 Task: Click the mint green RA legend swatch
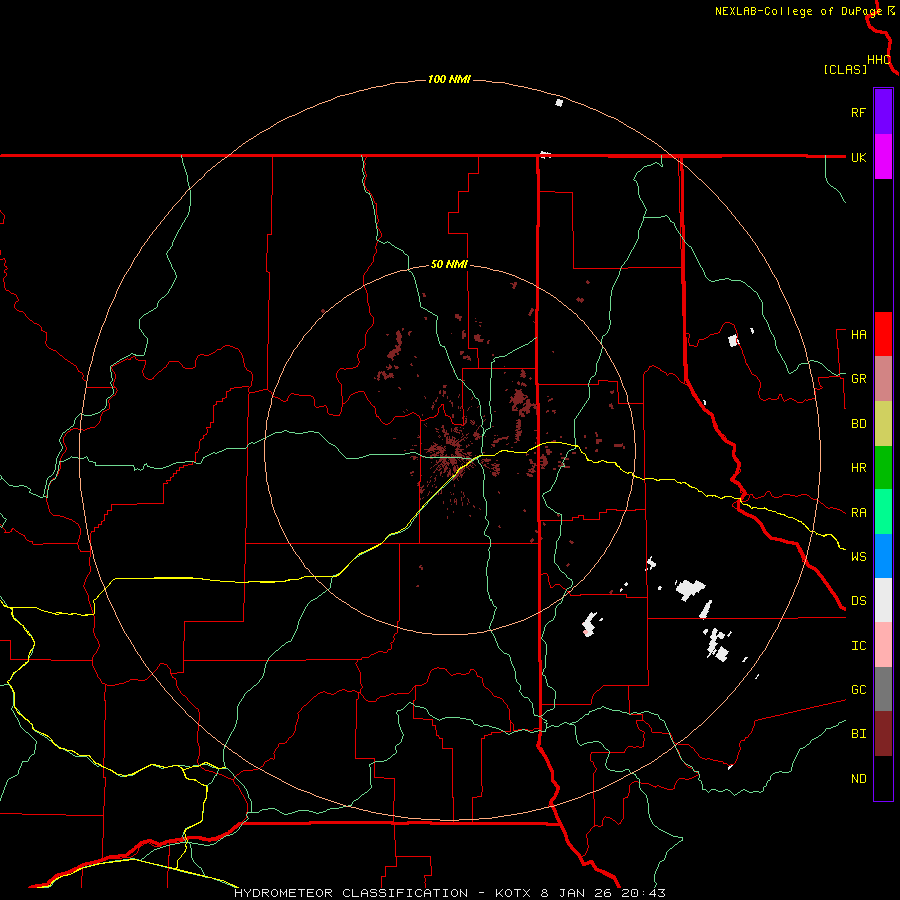(x=883, y=512)
